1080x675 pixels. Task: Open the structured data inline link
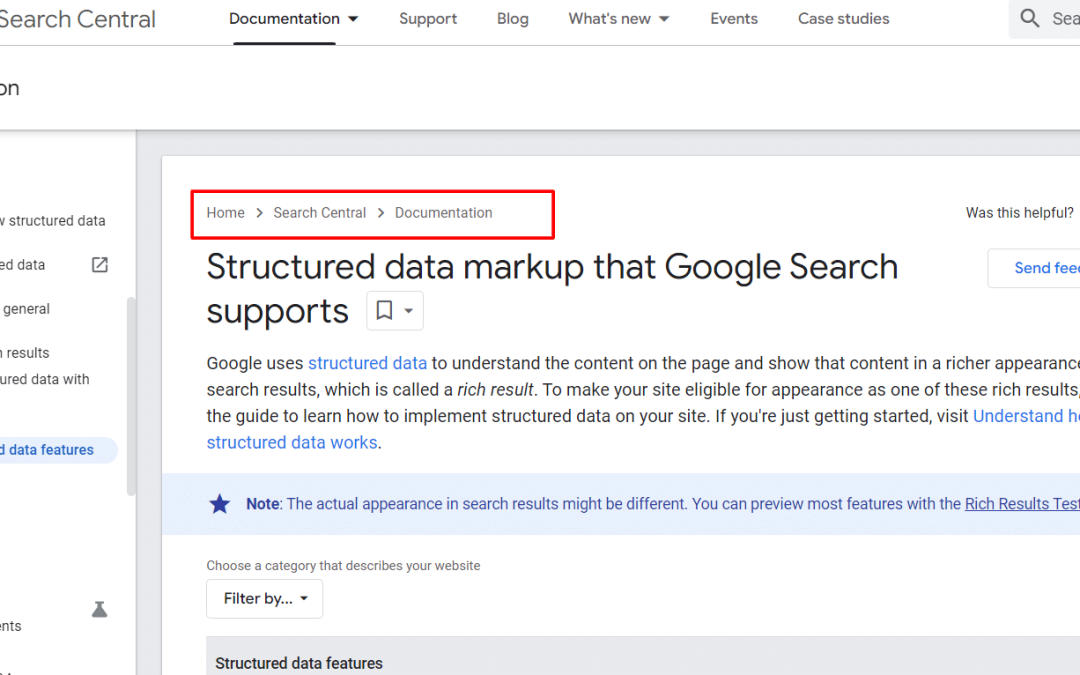click(x=367, y=363)
